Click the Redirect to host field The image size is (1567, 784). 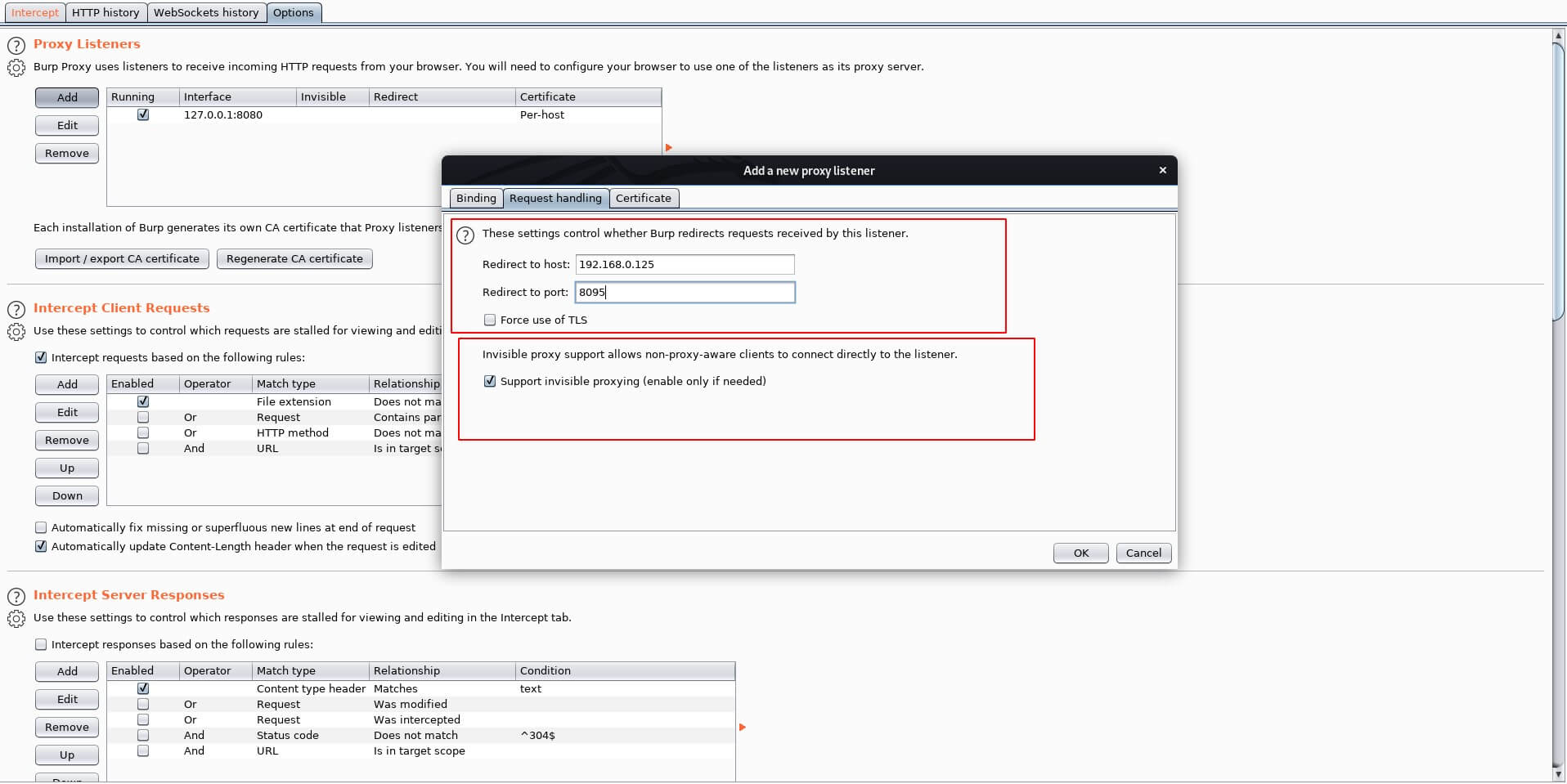pyautogui.click(x=685, y=264)
